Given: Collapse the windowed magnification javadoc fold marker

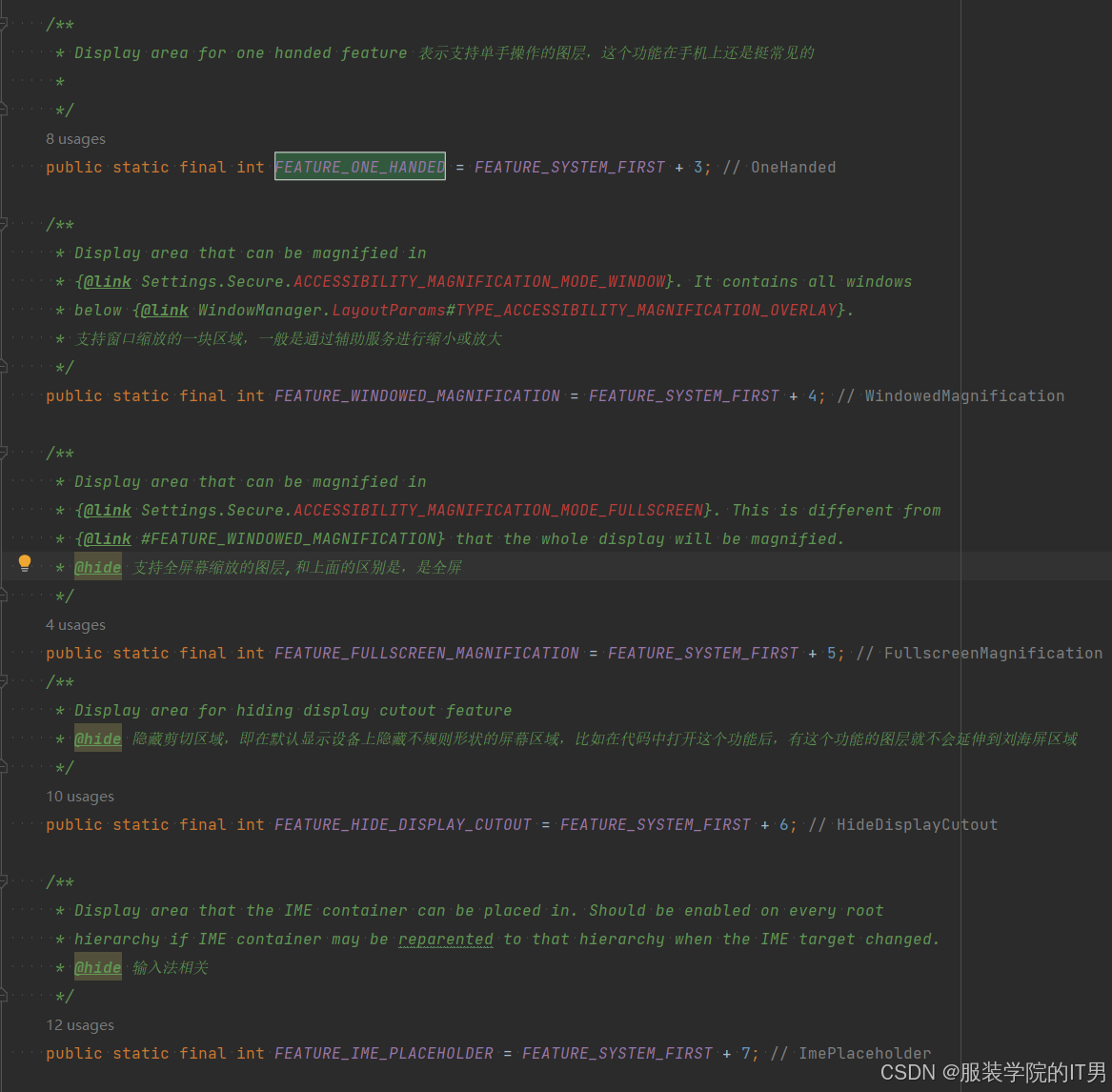Looking at the screenshot, I should (x=3, y=224).
